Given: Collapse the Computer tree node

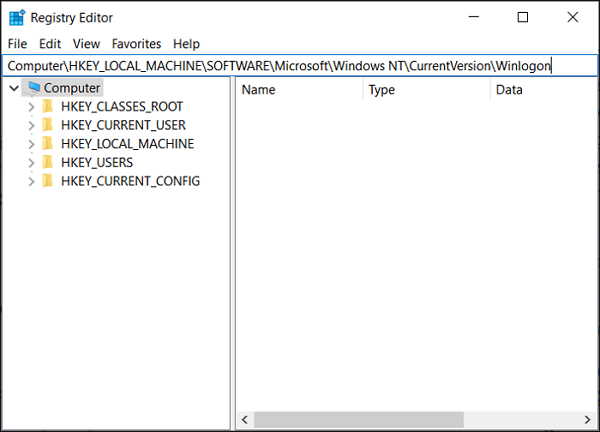Looking at the screenshot, I should coord(13,88).
